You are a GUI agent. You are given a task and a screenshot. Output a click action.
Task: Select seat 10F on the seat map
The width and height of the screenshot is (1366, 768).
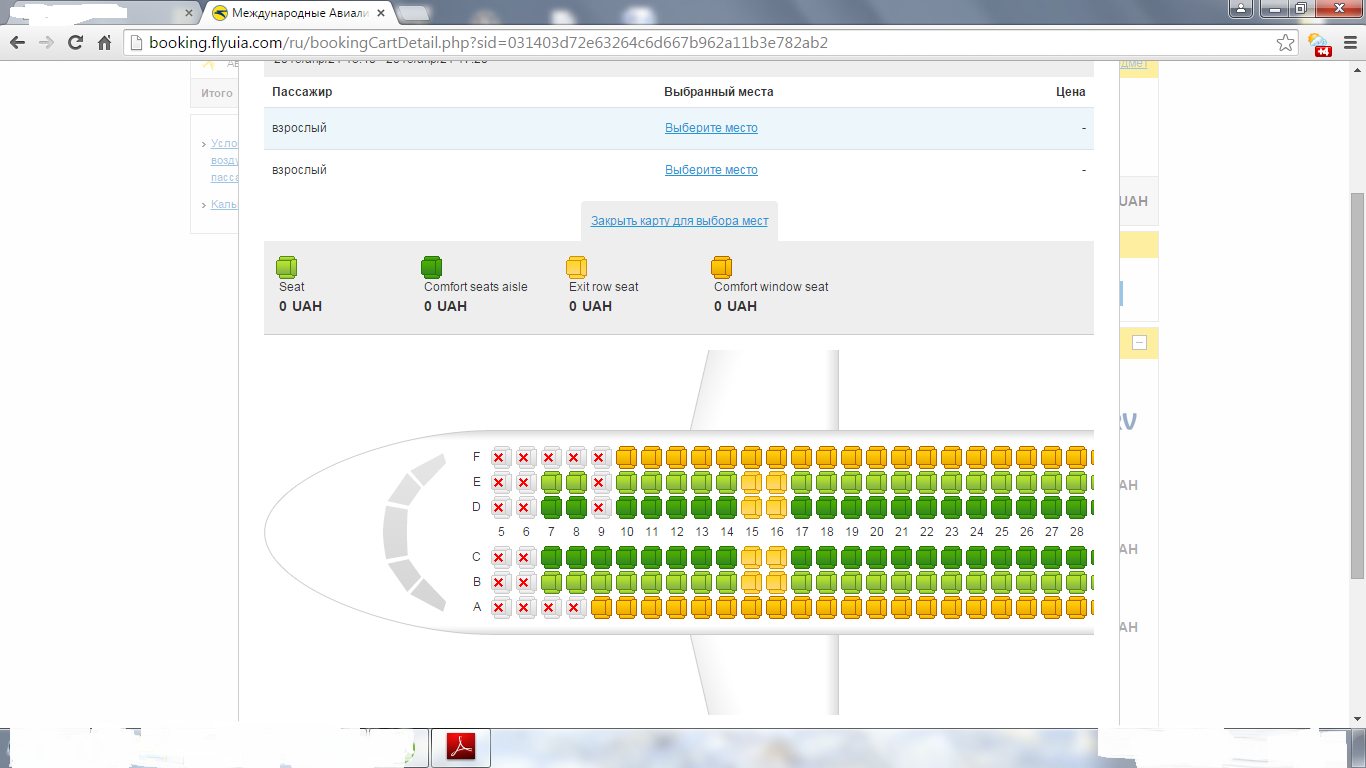(x=627, y=458)
